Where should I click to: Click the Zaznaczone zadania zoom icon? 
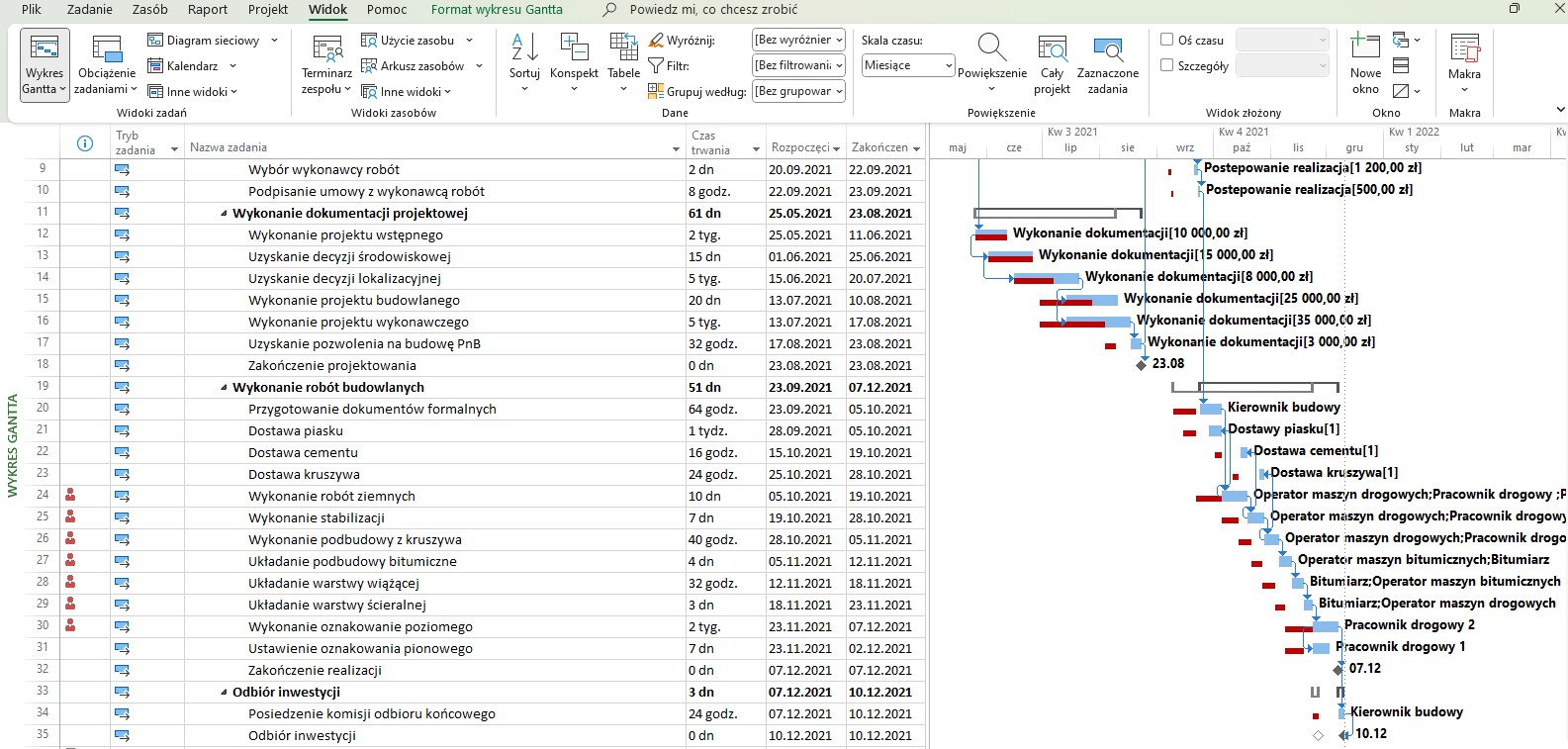click(1107, 51)
